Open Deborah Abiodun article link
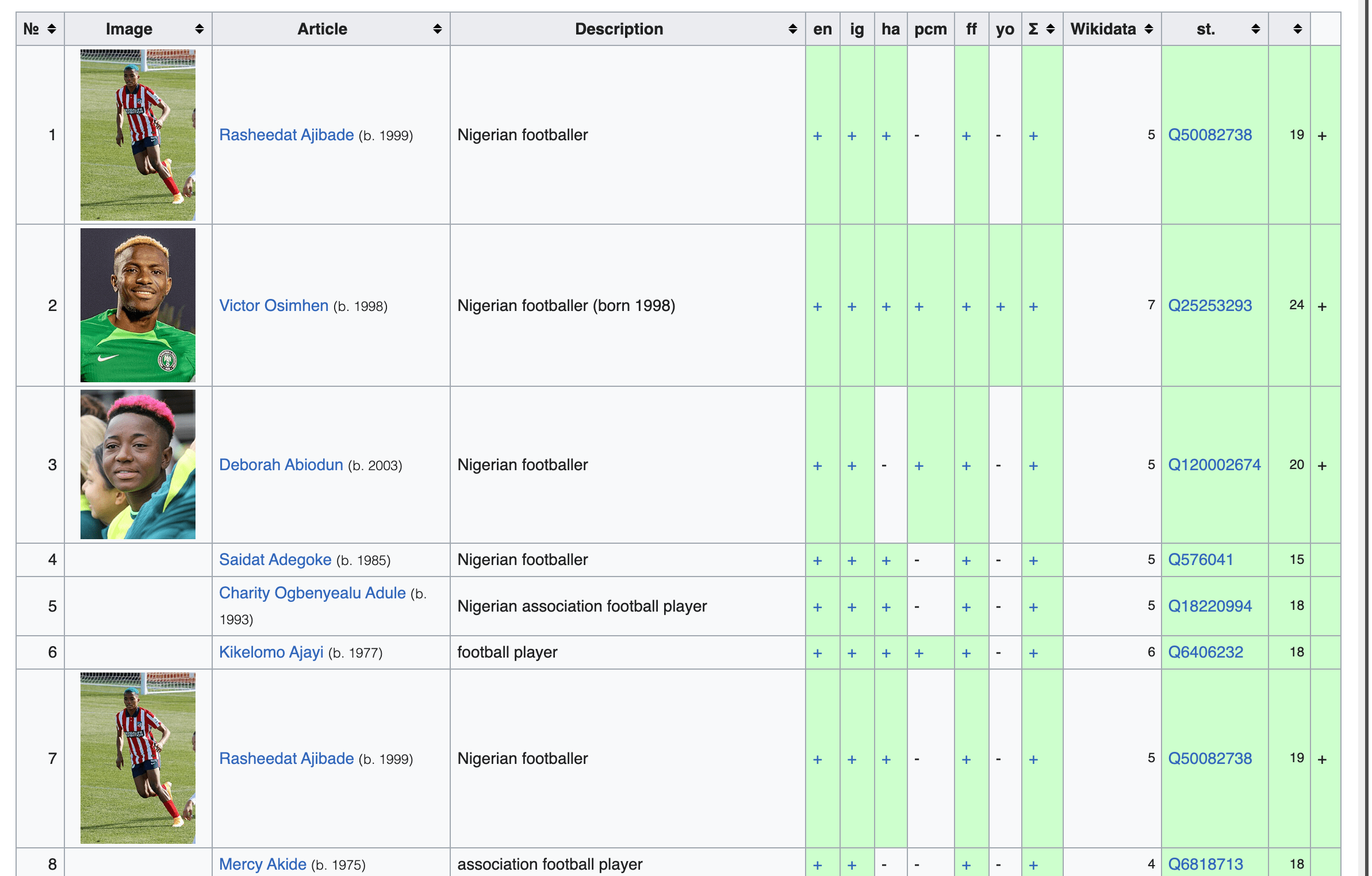This screenshot has width=1372, height=876. (281, 464)
